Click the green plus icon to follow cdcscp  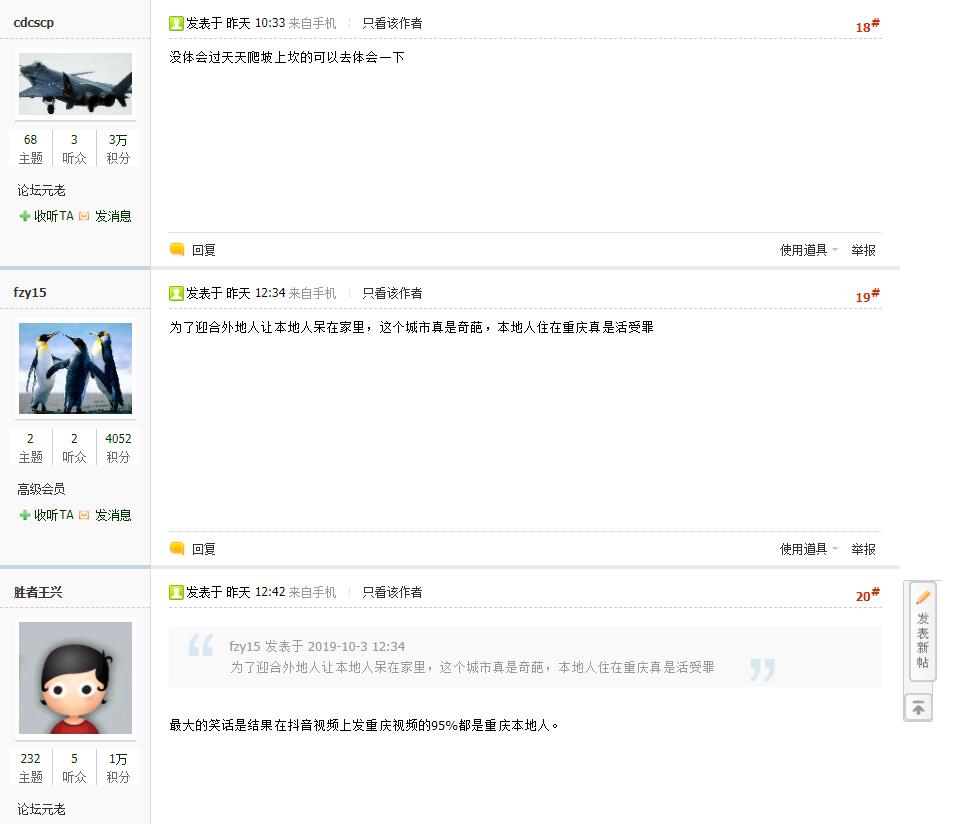pos(25,216)
